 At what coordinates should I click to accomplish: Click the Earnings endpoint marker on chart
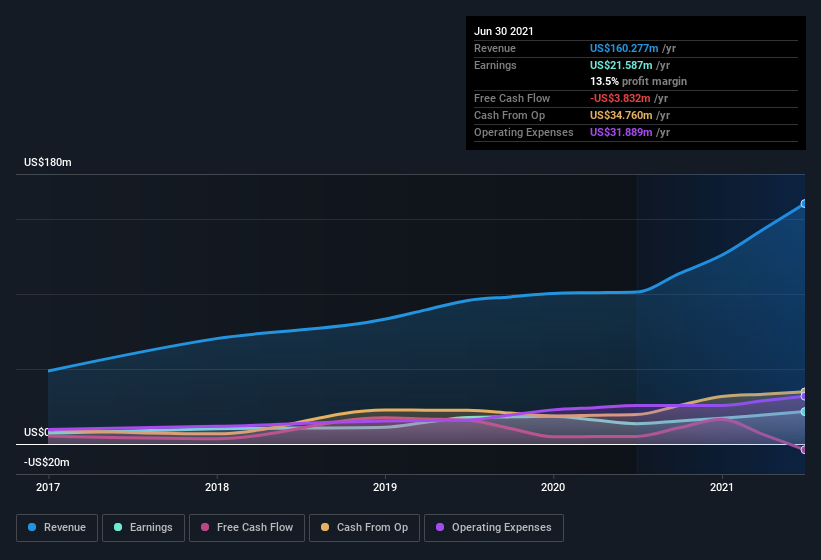click(804, 412)
